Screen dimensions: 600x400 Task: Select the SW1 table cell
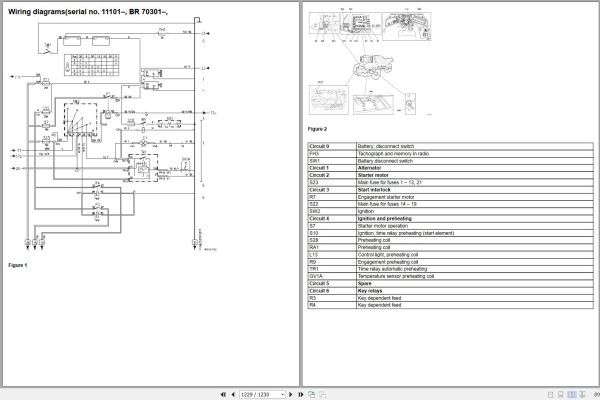pyautogui.click(x=332, y=161)
